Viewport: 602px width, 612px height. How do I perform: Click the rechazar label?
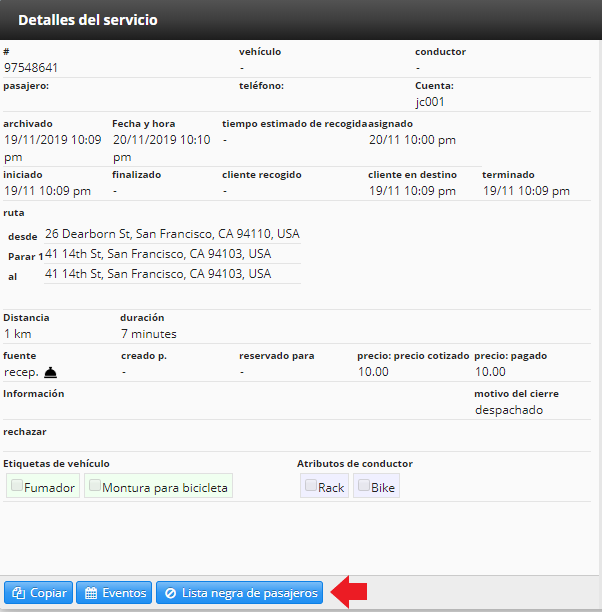click(25, 432)
